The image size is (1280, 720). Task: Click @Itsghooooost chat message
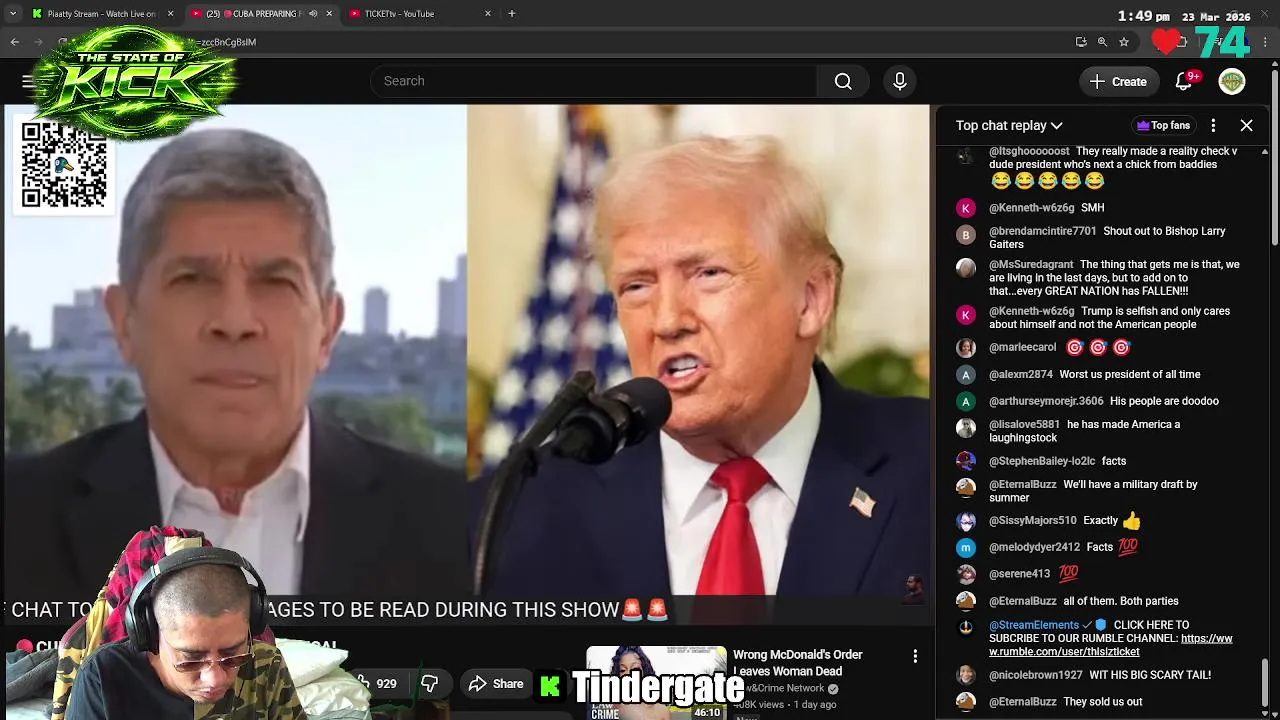[x=1100, y=166]
